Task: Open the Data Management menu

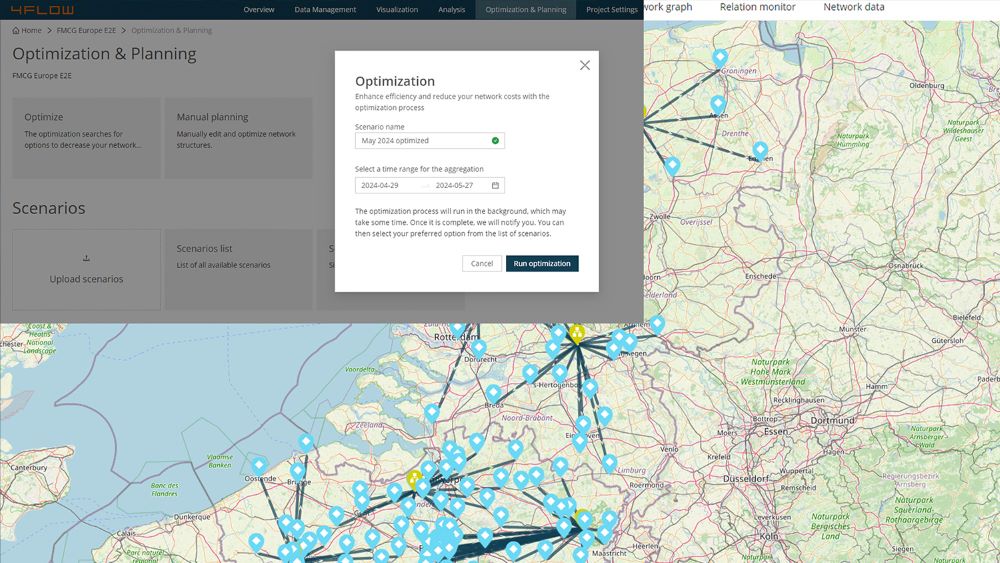Action: click(x=325, y=10)
